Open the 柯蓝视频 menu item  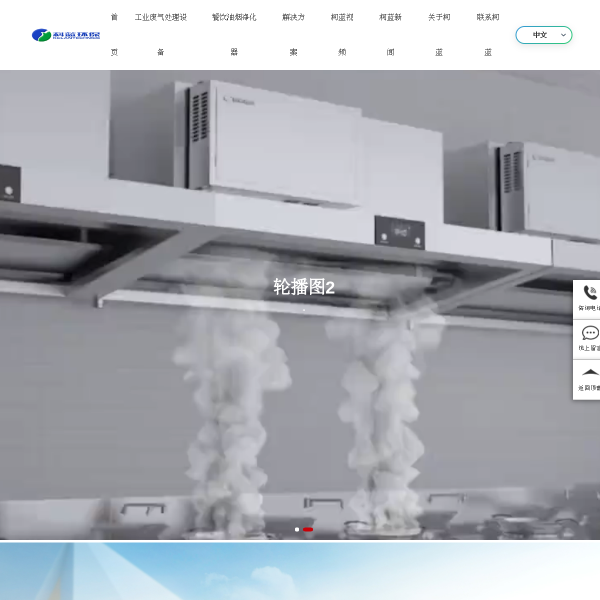tap(342, 34)
